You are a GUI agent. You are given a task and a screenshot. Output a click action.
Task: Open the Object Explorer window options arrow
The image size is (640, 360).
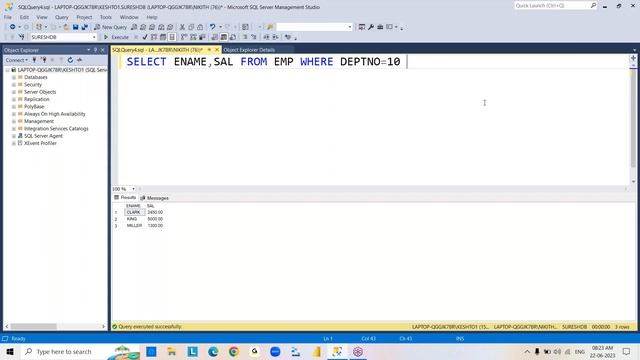coord(89,50)
